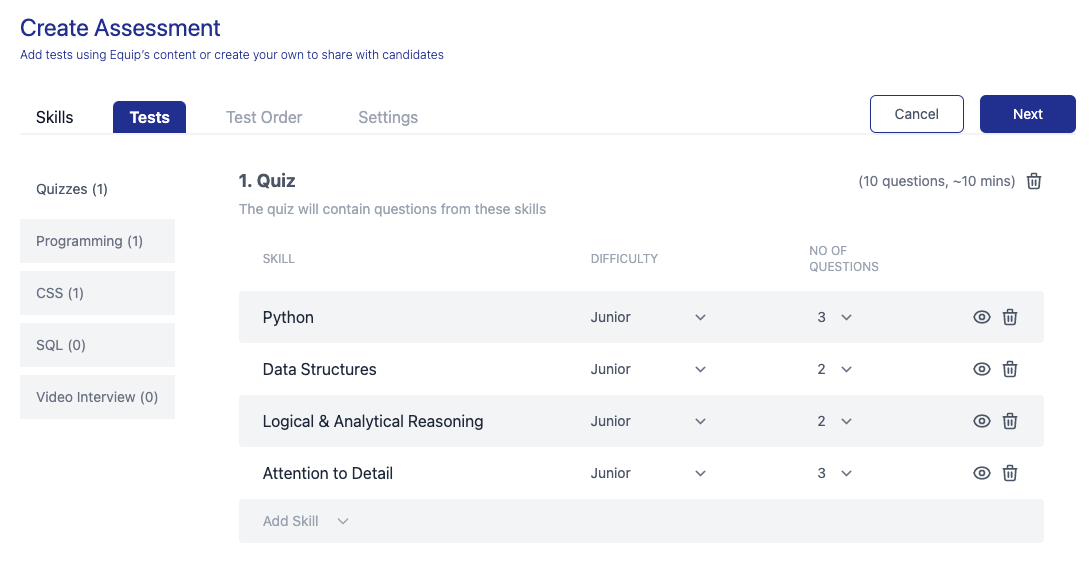
Task: Expand Python number of questions dropdown
Action: [x=834, y=317]
